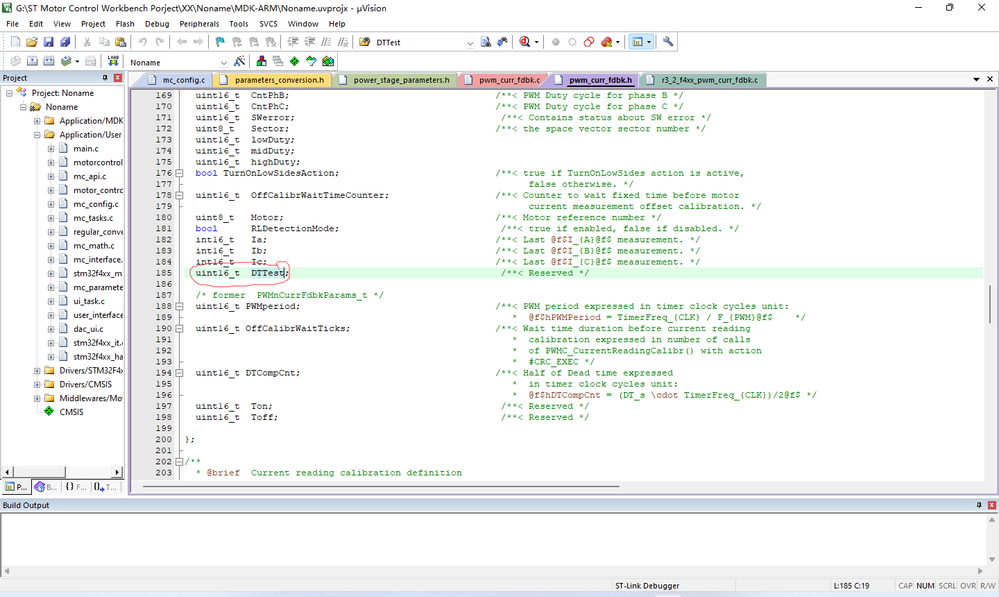Click the editor vertical scrollbar thumb

coord(991,305)
